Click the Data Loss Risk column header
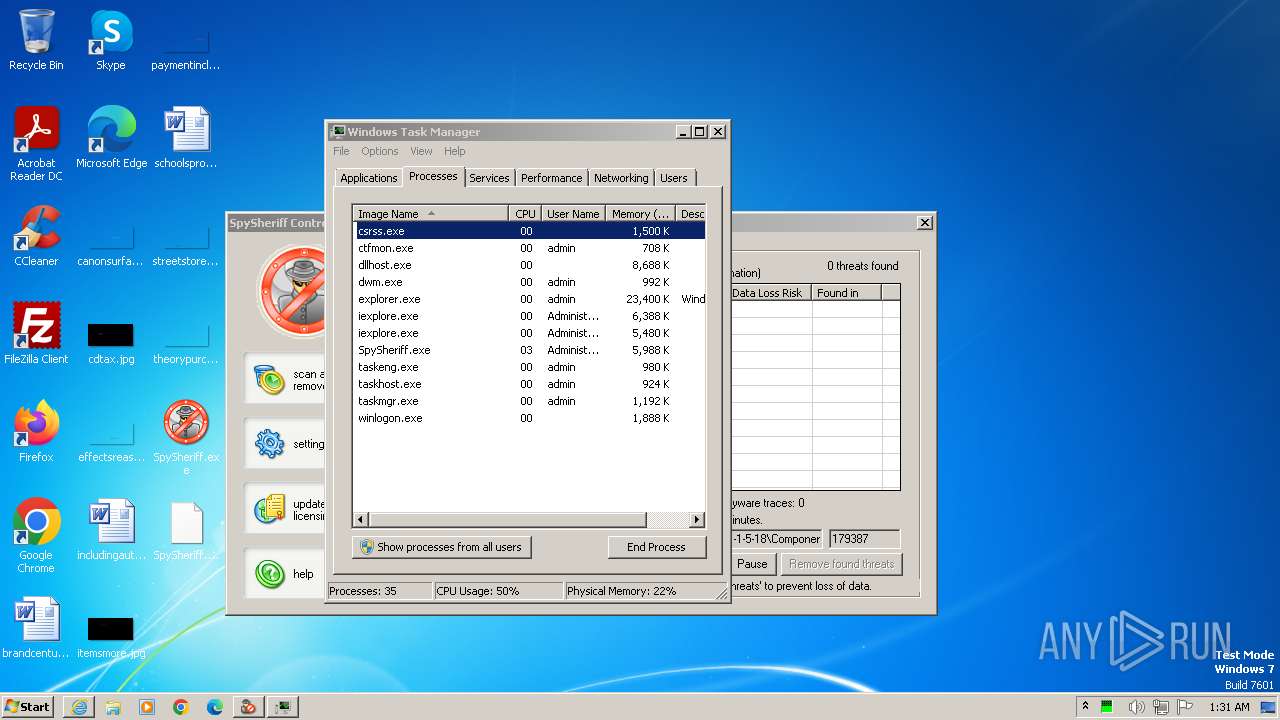Screen dimensions: 1280x720 [770, 293]
